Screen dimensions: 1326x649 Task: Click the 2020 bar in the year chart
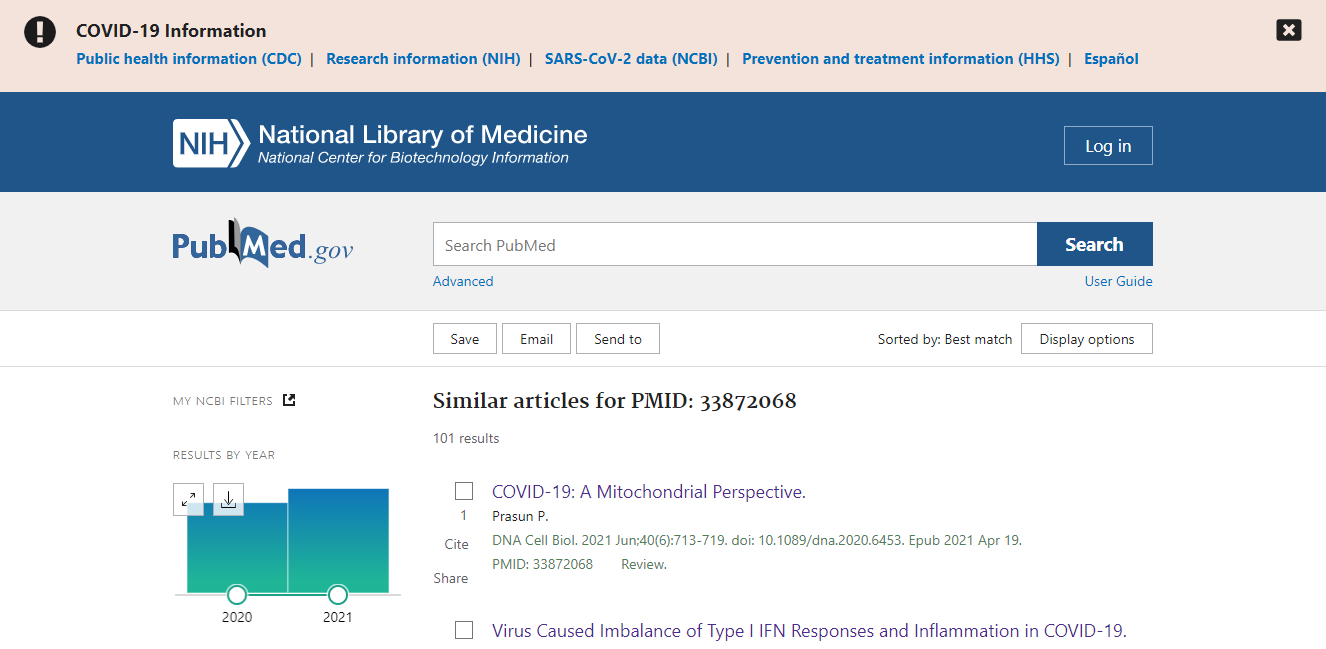click(237, 547)
